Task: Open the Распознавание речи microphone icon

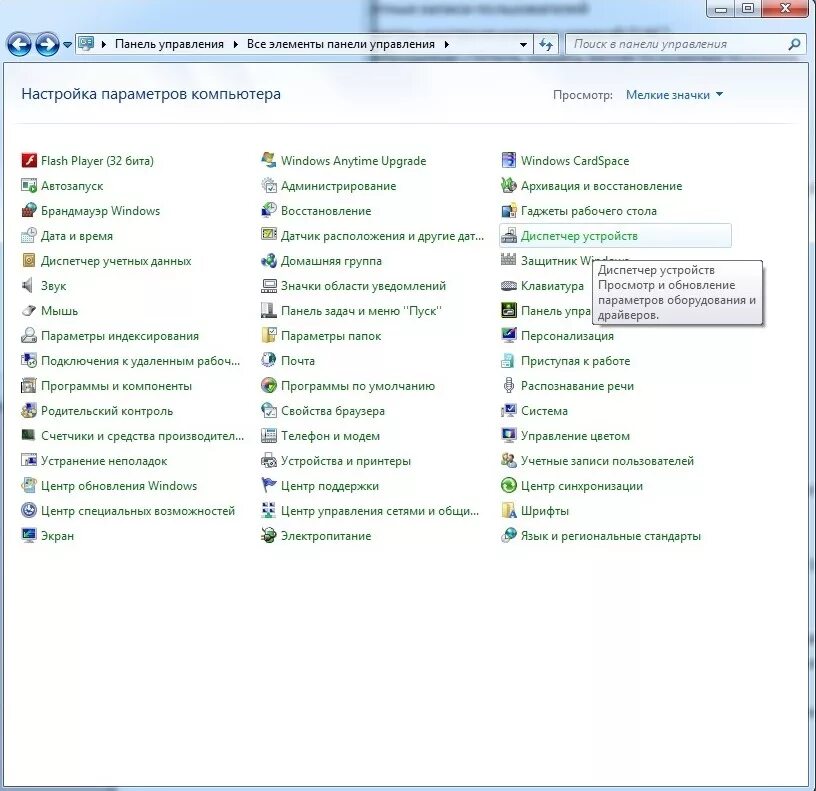Action: [508, 385]
